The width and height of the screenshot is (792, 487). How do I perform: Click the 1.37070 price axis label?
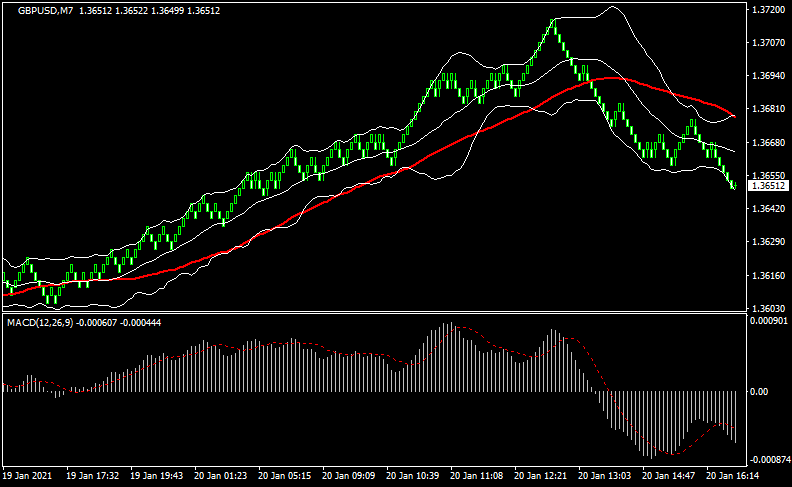pyautogui.click(x=768, y=43)
